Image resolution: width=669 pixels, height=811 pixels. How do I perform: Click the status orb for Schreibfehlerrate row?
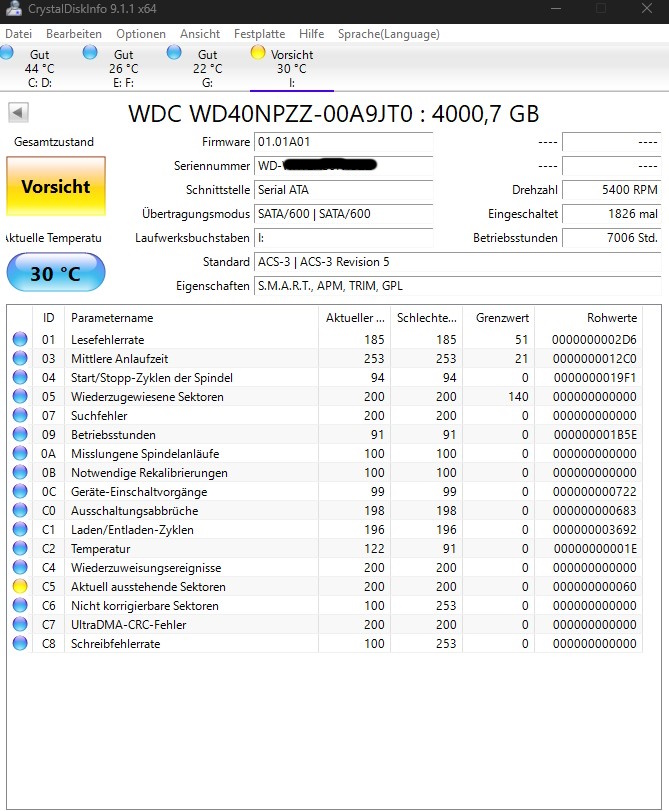[x=20, y=643]
